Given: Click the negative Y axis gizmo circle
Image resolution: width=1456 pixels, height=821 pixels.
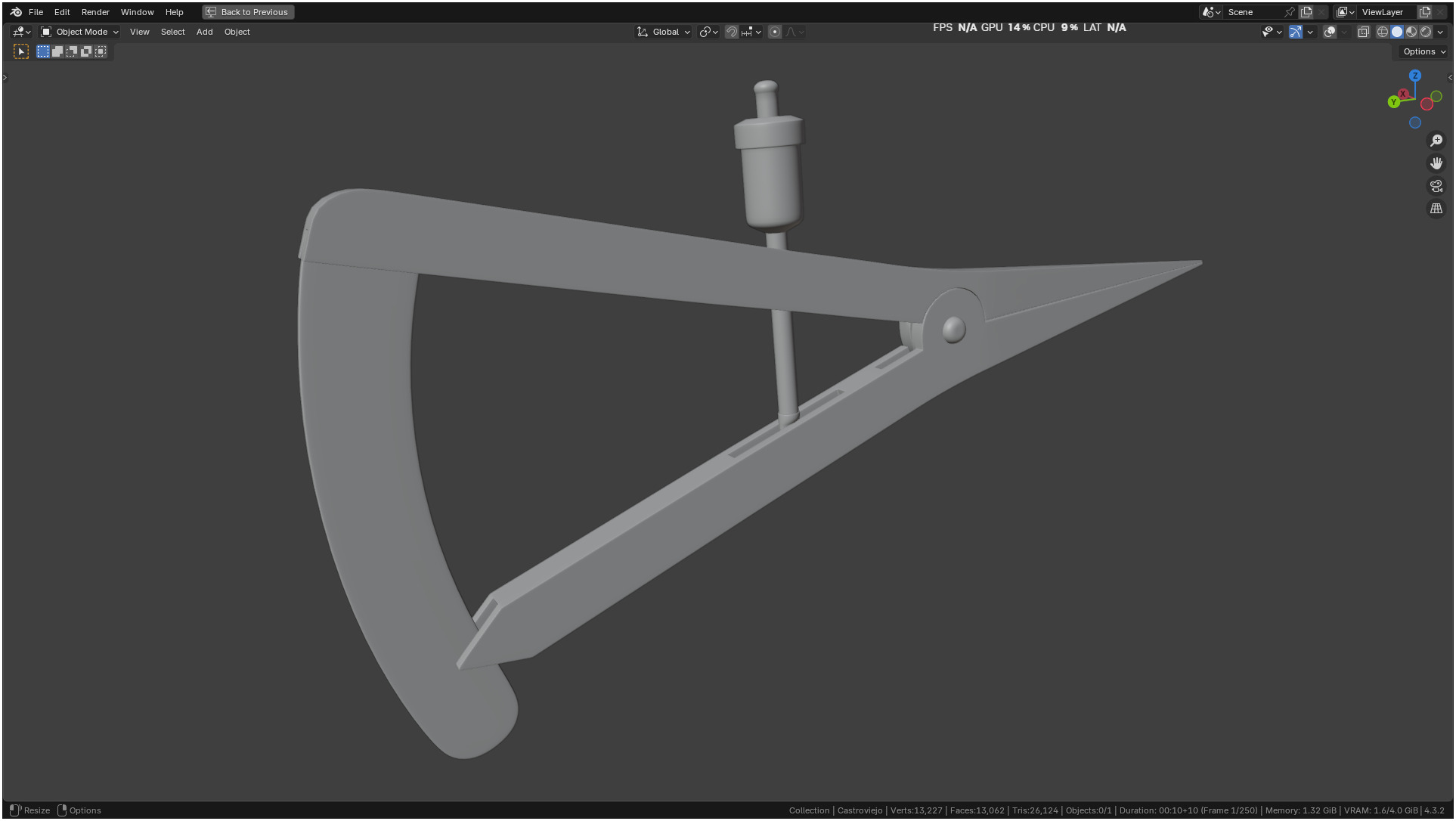Looking at the screenshot, I should click(1436, 97).
